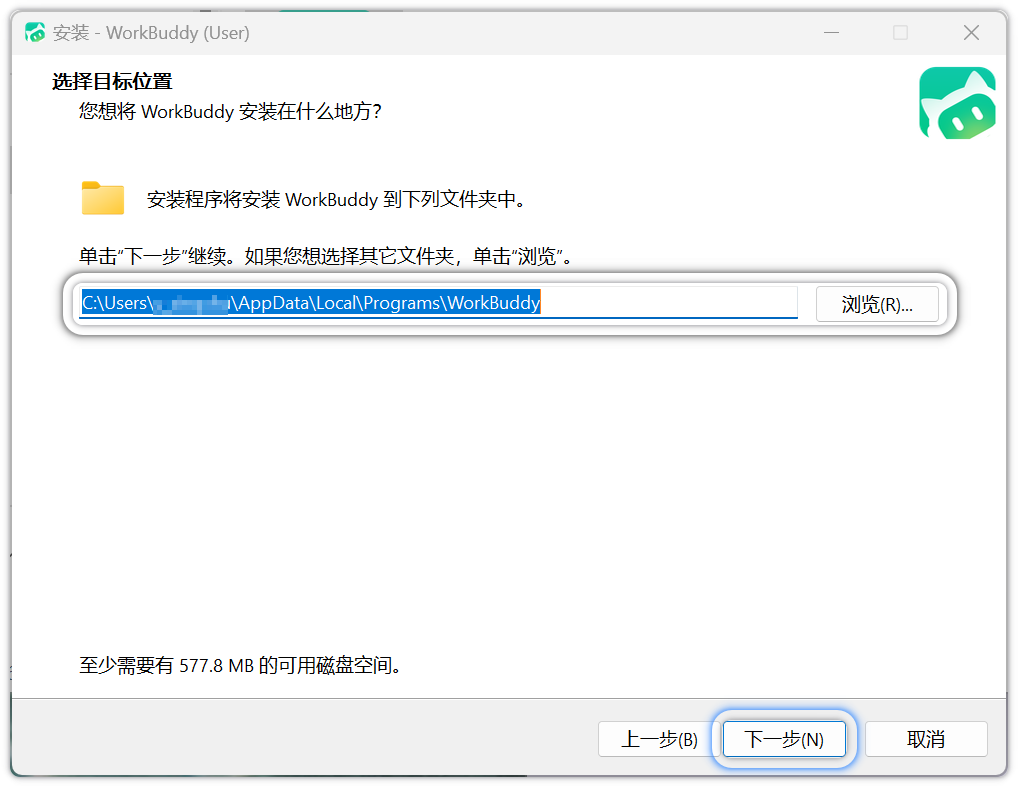Viewport: 1018px width, 786px height.
Task: Click the empty space after the install path
Action: (x=668, y=303)
